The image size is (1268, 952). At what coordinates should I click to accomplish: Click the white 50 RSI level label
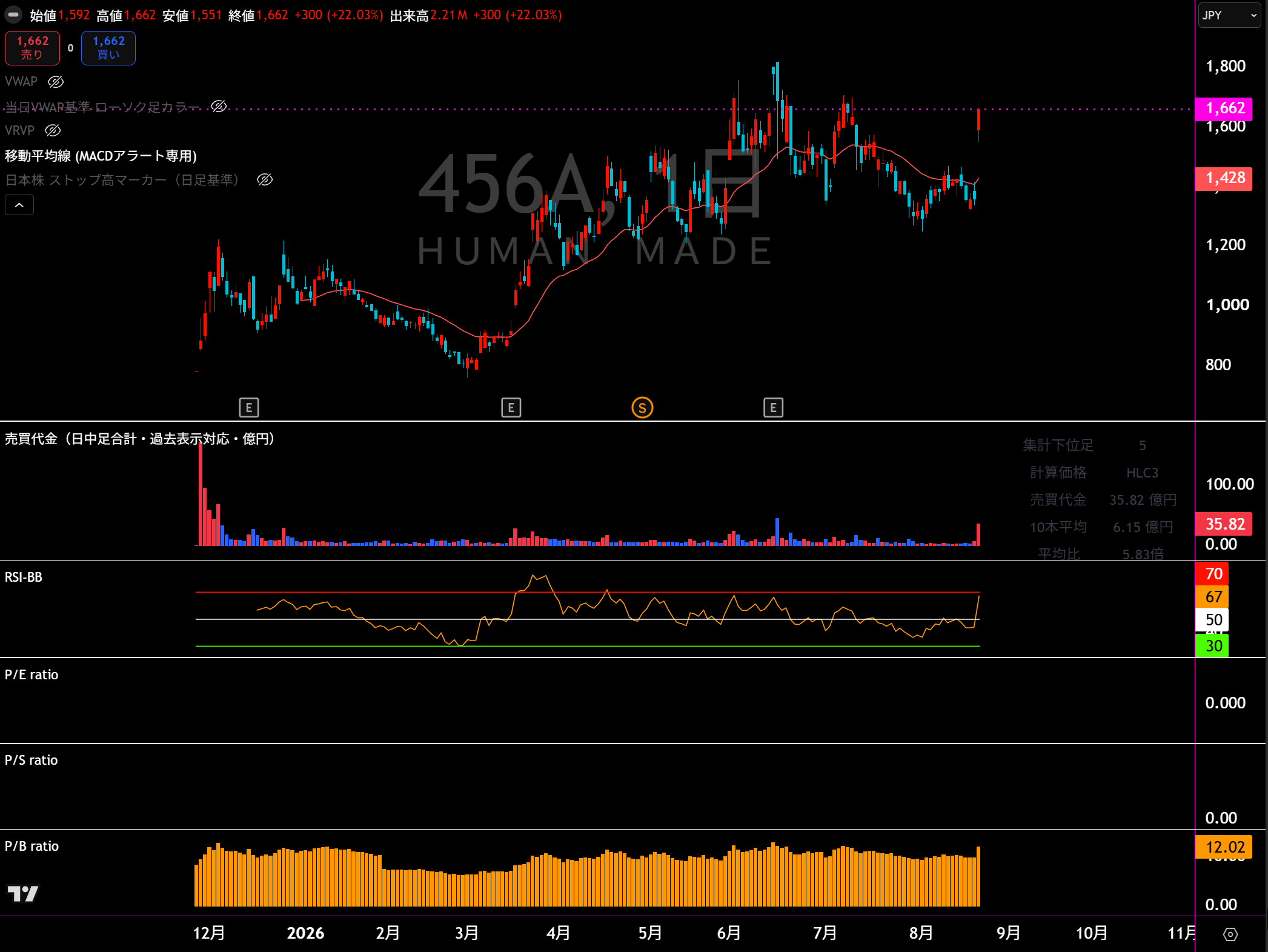pos(1212,620)
